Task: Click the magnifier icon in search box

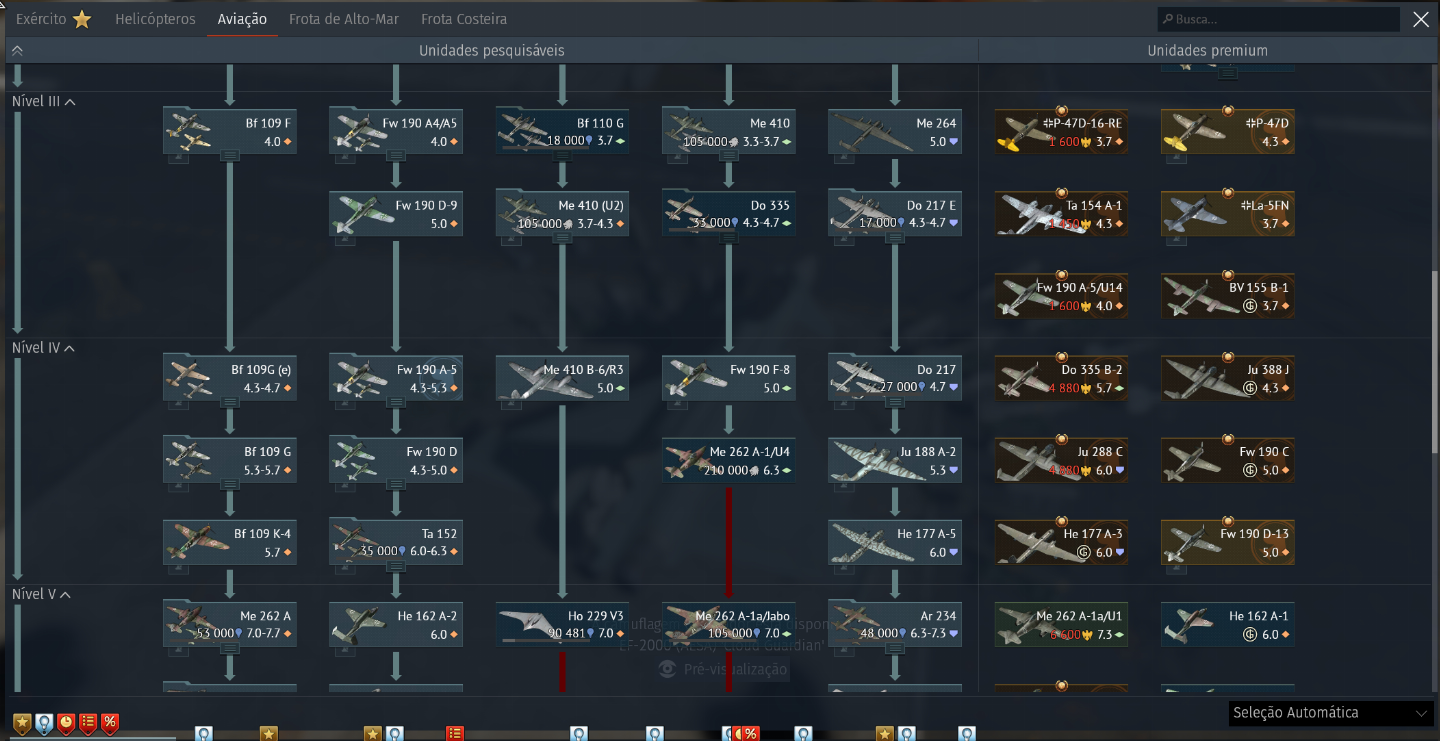Action: point(1167,19)
